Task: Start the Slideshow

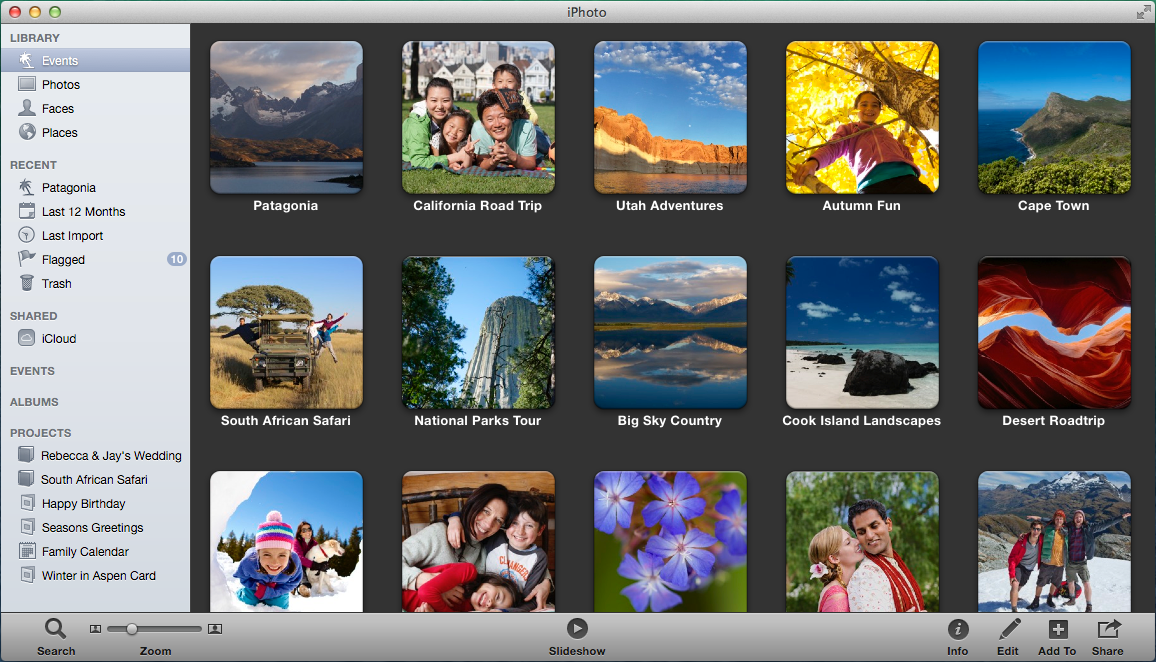Action: pyautogui.click(x=577, y=628)
